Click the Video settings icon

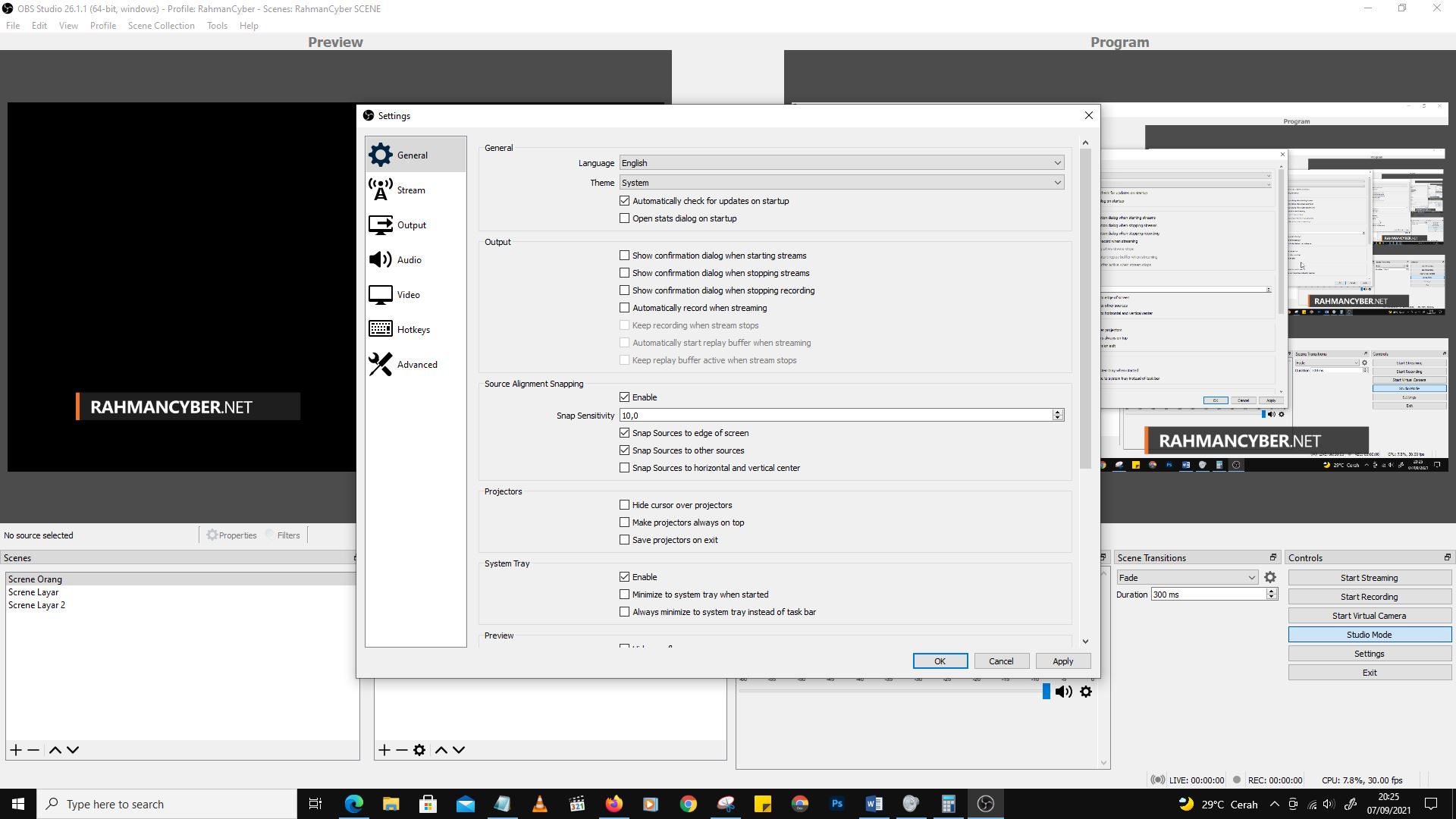[380, 294]
